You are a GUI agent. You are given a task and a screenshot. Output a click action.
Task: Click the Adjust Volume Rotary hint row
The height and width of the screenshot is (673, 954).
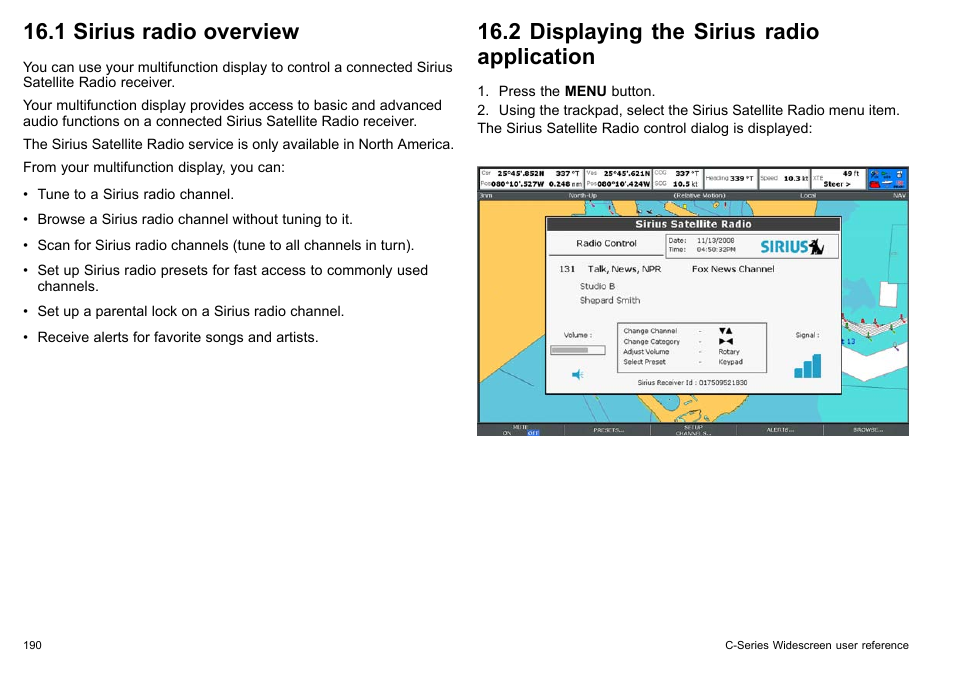coord(681,352)
